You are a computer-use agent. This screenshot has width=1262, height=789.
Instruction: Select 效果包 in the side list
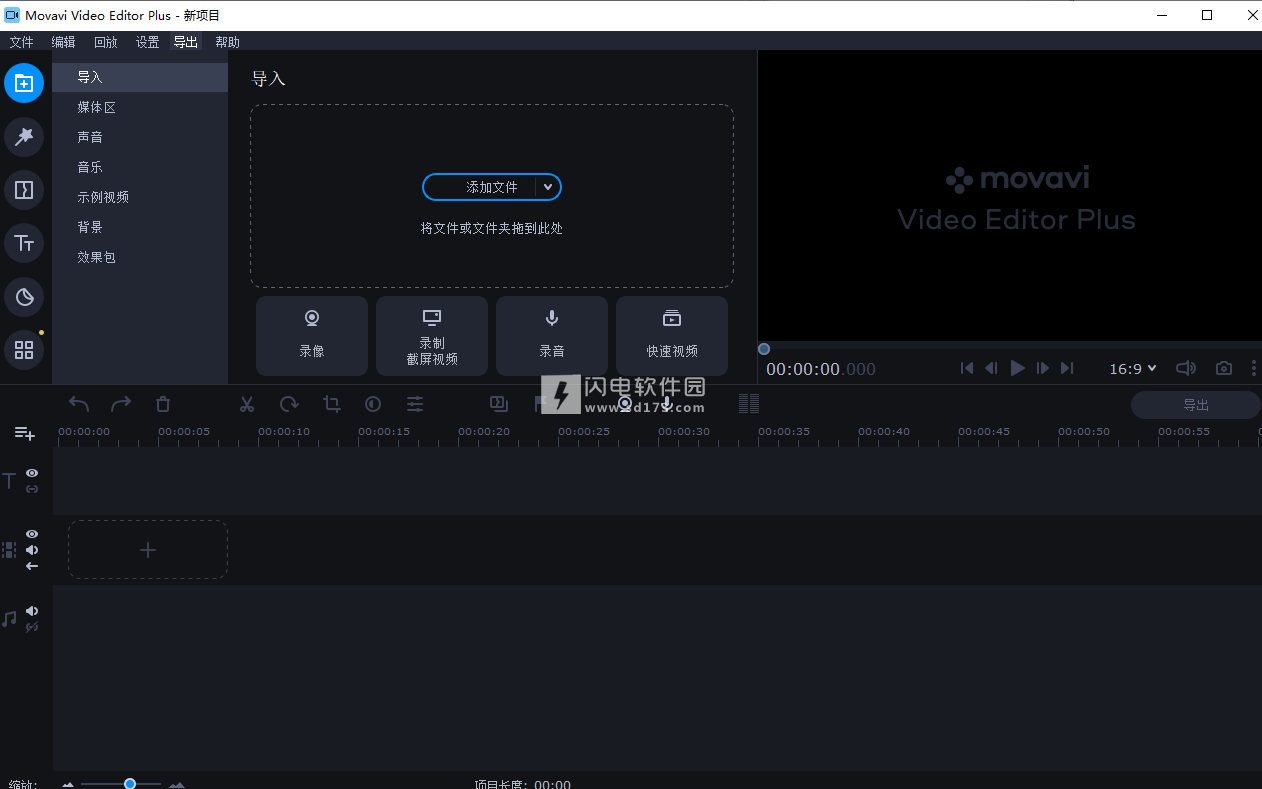(140, 257)
